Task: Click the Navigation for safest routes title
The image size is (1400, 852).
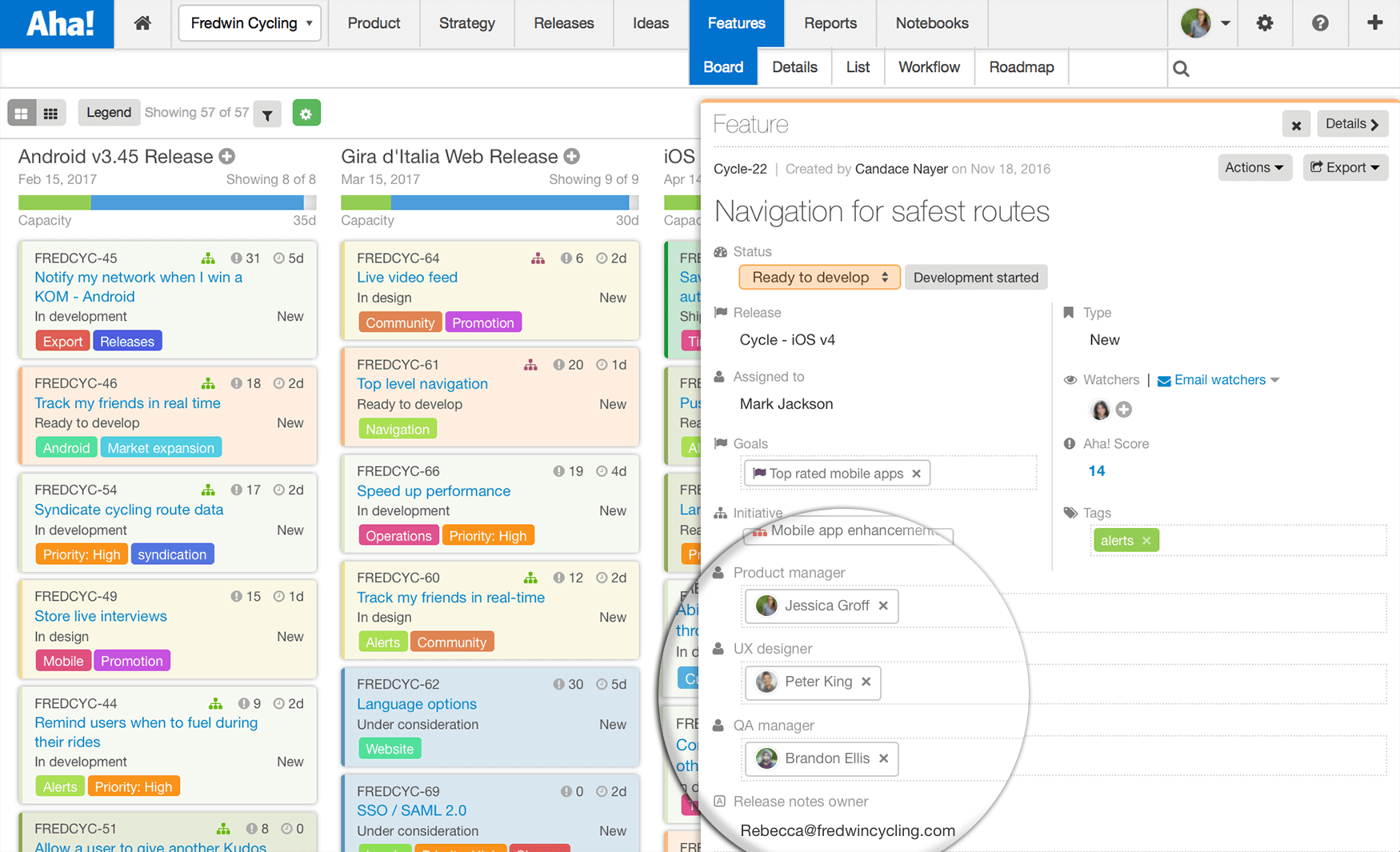Action: [882, 212]
